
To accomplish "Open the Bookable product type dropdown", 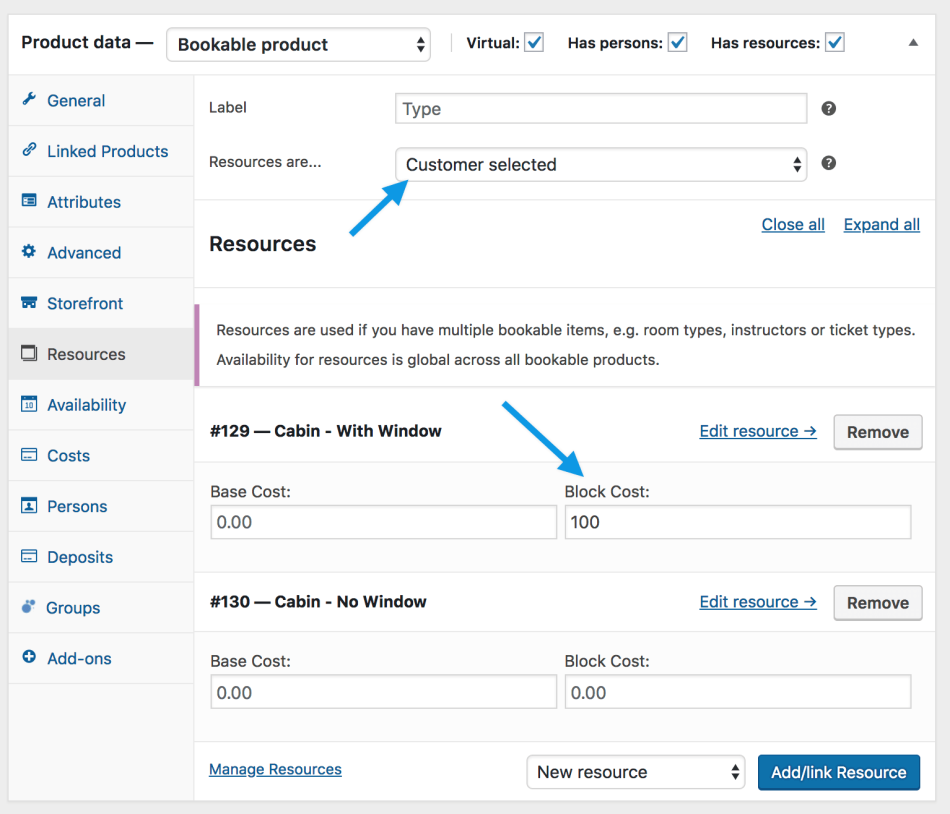I will 298,45.
